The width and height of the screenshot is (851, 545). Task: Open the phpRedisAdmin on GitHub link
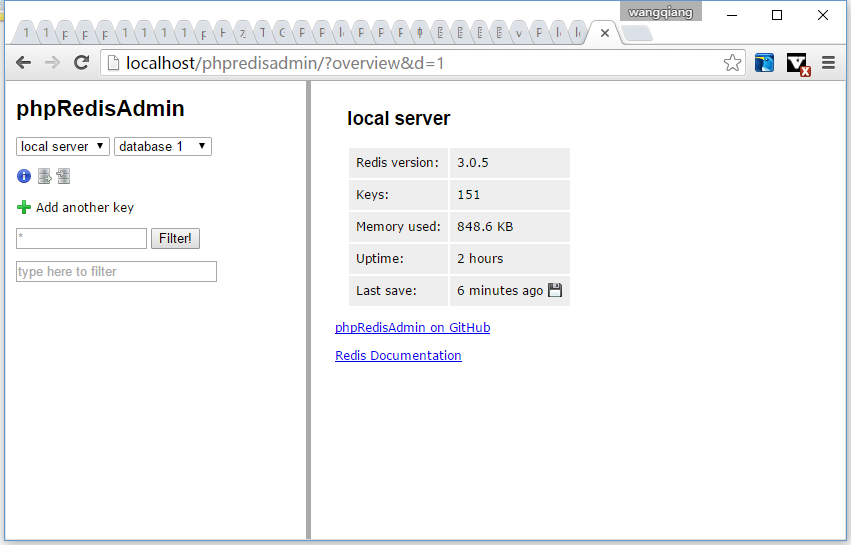pos(412,328)
